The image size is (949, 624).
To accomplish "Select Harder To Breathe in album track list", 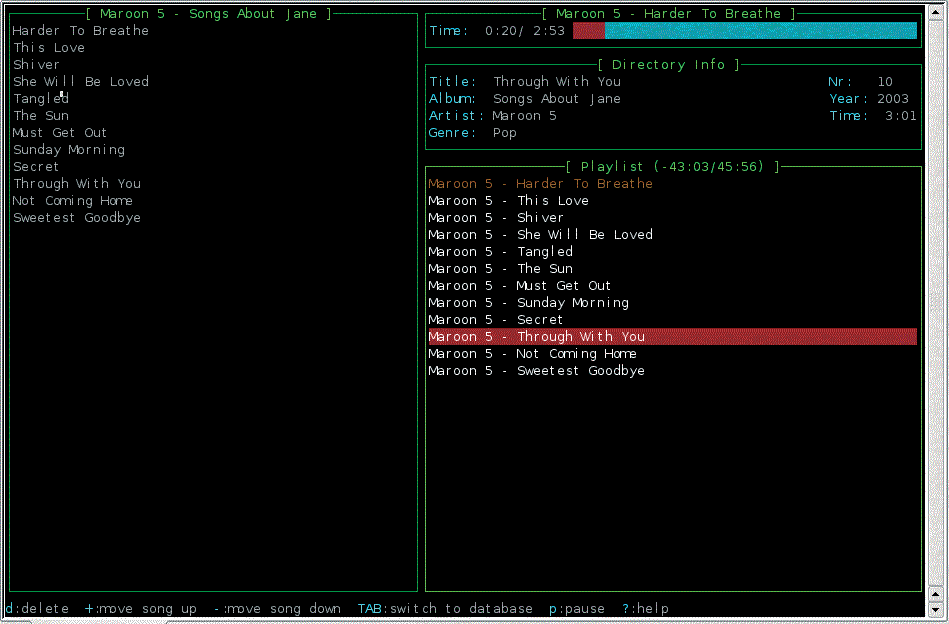I will pyautogui.click(x=80, y=31).
